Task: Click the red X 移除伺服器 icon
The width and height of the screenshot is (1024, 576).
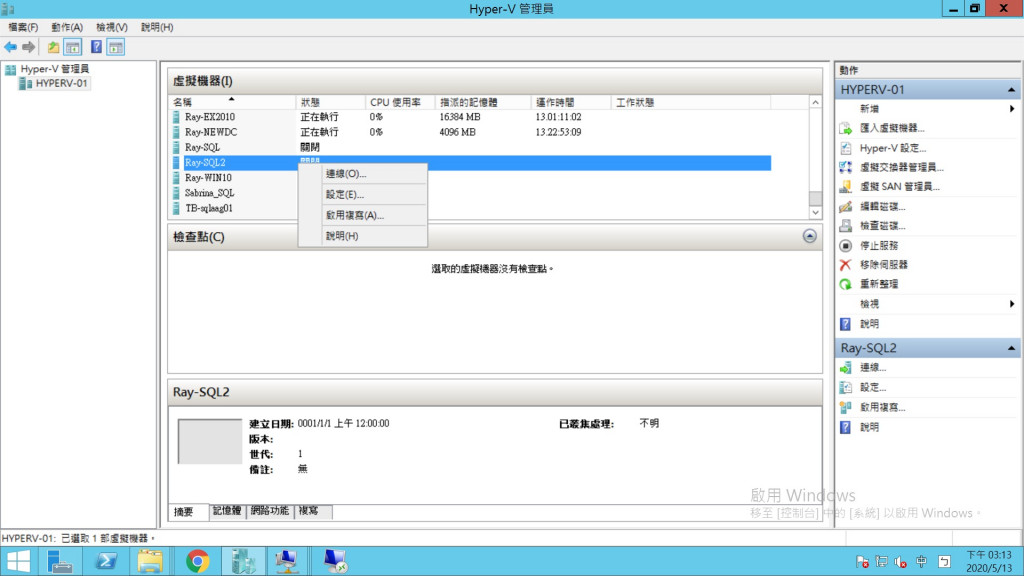Action: [x=846, y=264]
